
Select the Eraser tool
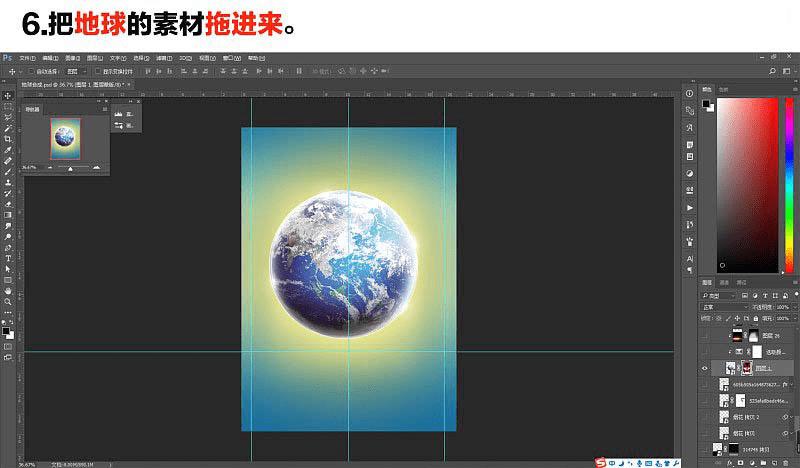click(8, 204)
